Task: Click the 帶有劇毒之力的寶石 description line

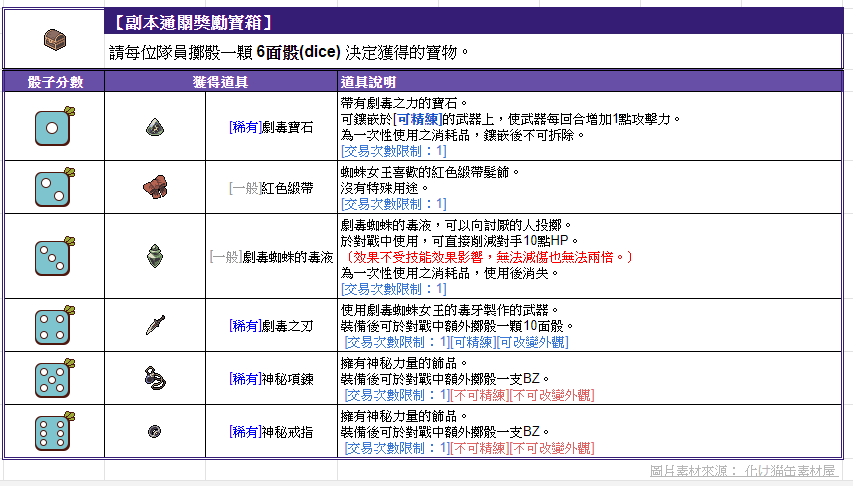Action: (404, 103)
